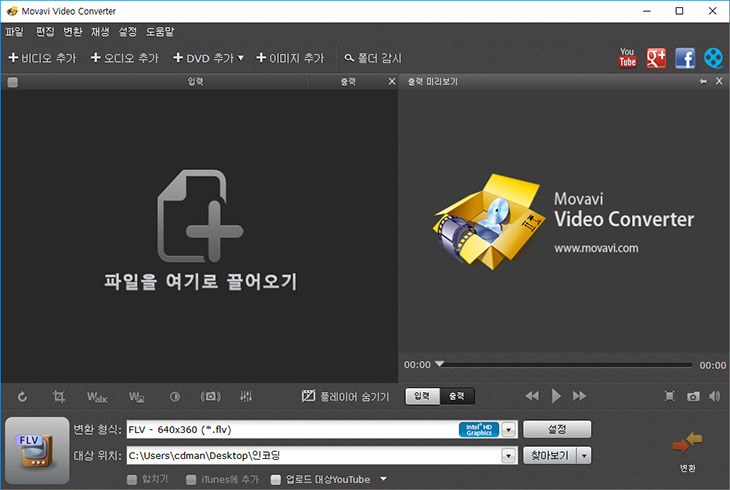Click the 찾아보기 browse button

(550, 456)
